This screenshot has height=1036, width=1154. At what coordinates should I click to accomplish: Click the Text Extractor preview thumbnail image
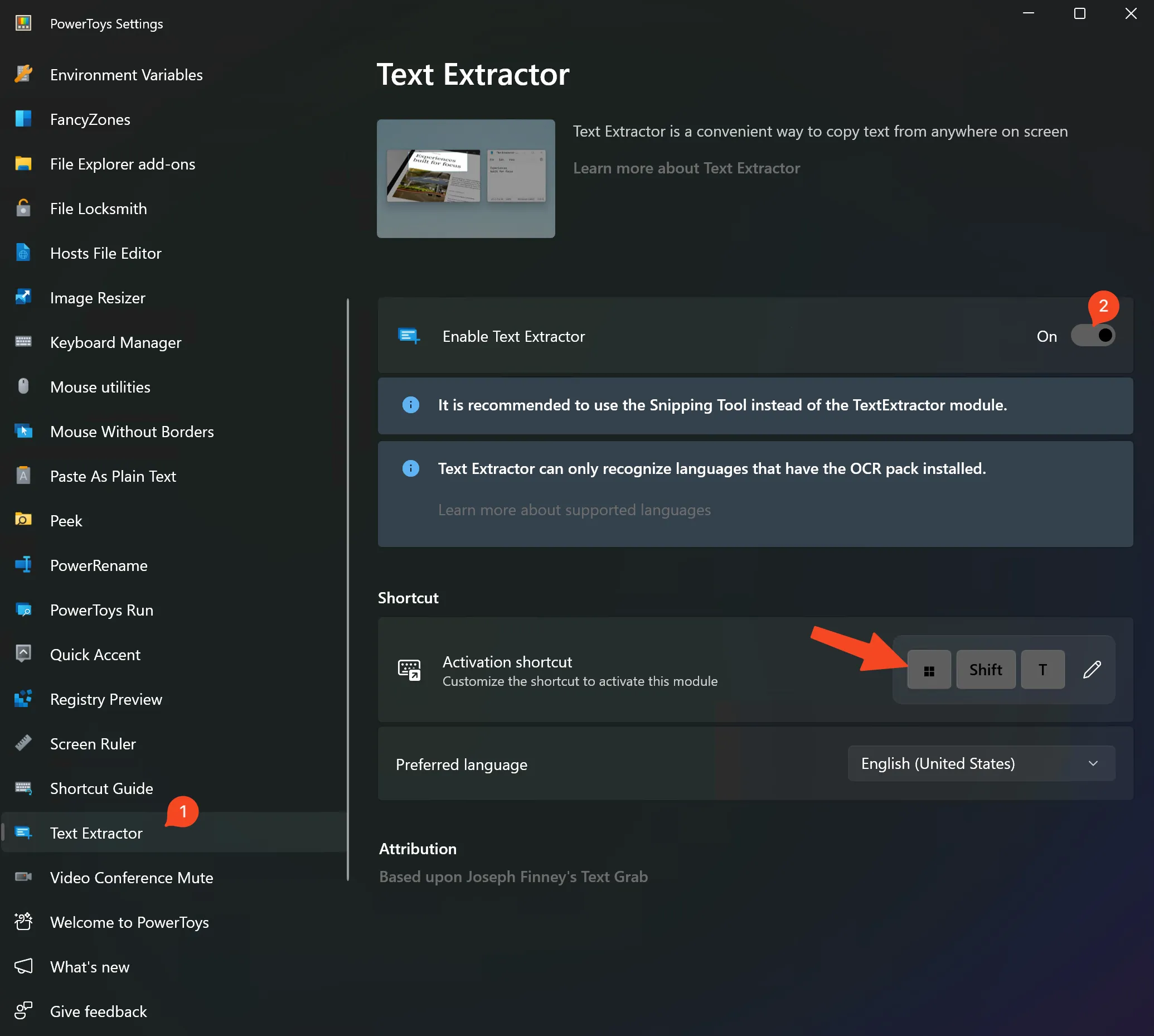tap(466, 179)
